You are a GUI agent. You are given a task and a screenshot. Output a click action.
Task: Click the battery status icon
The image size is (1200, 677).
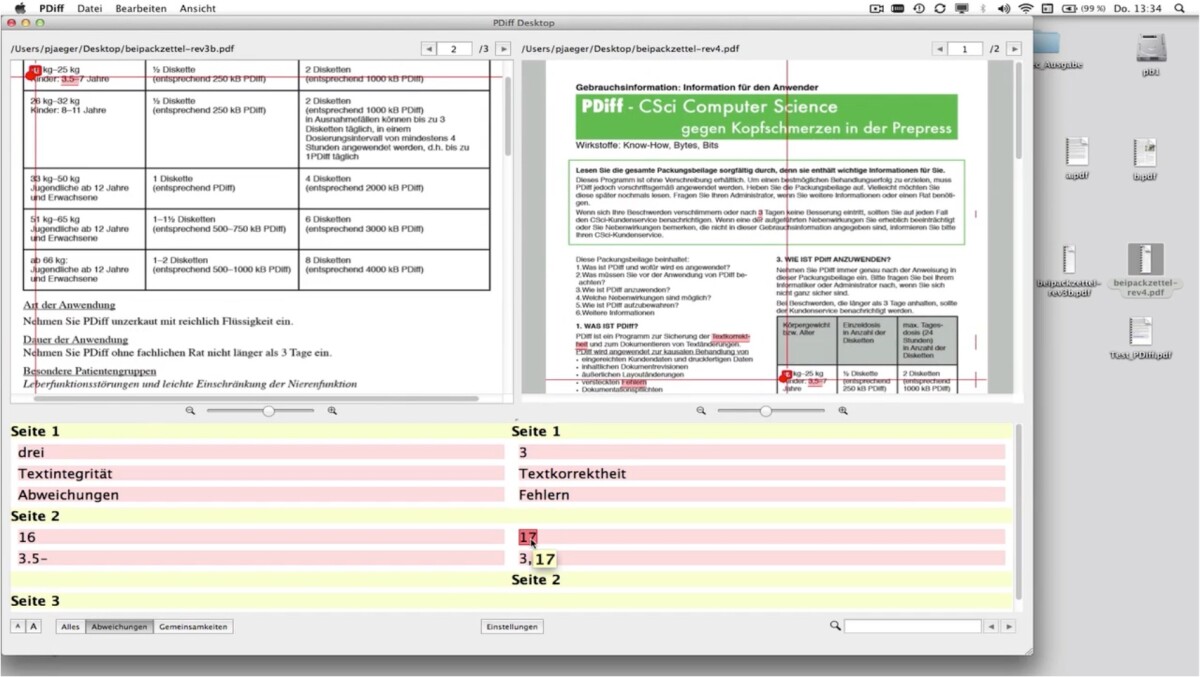(x=1069, y=8)
